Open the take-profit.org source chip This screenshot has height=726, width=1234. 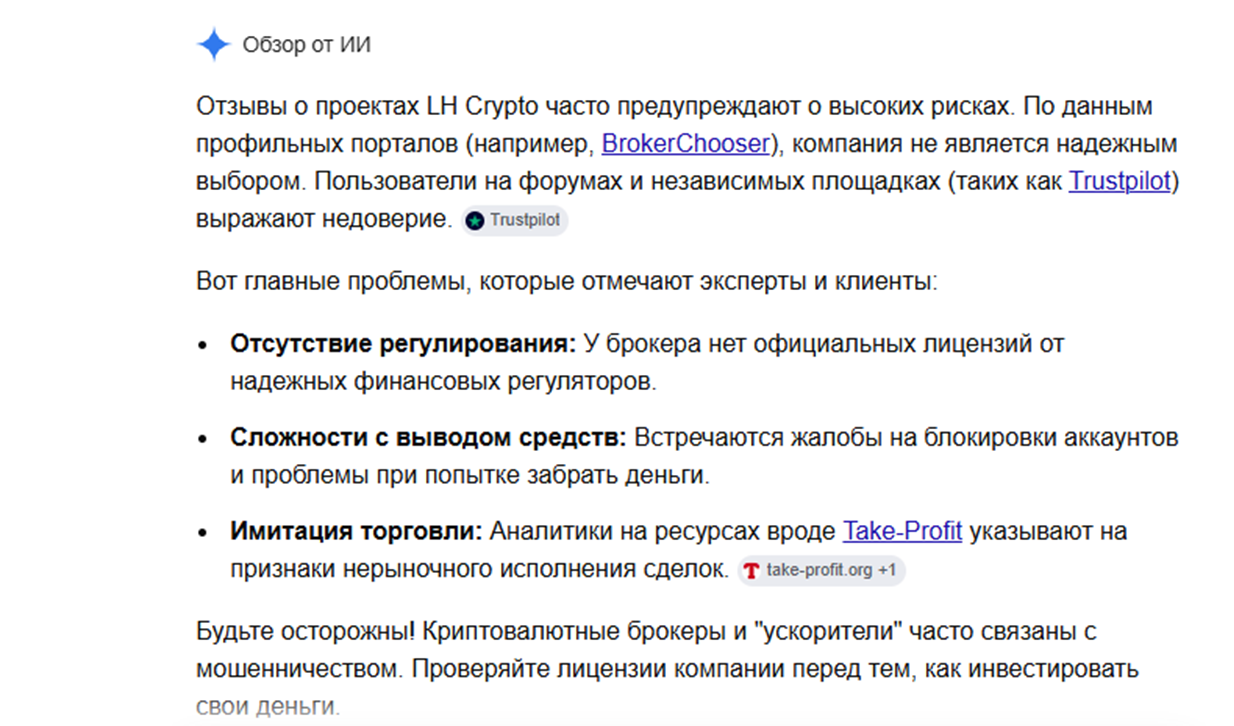coord(821,571)
